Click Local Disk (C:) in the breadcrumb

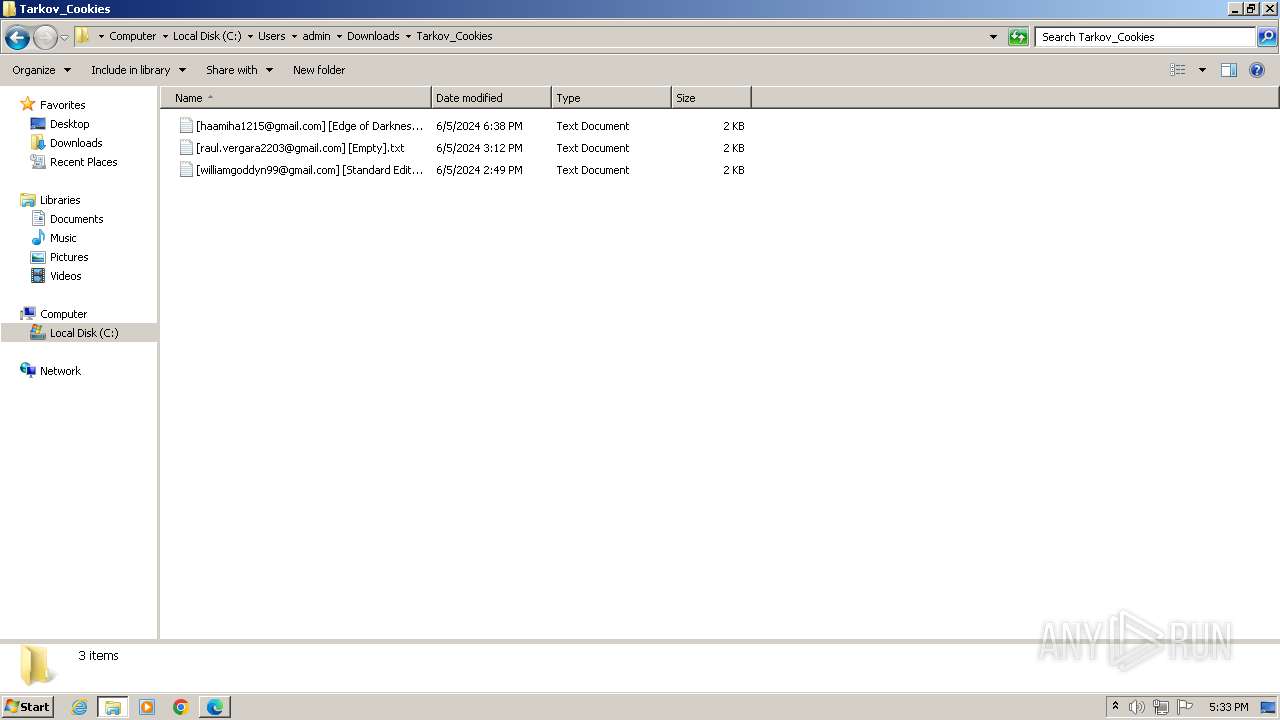(x=207, y=36)
